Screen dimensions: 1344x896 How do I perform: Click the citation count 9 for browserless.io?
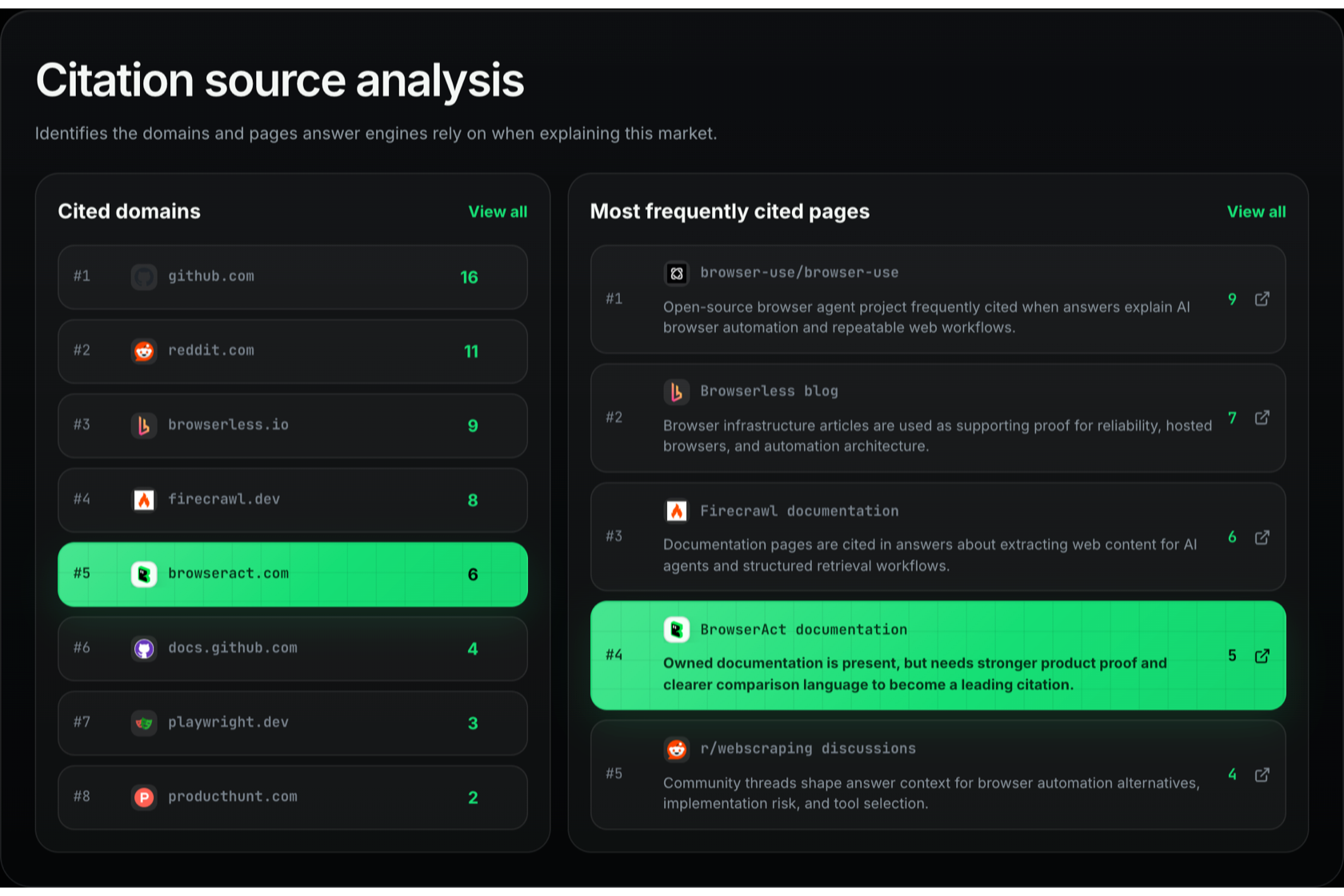point(473,426)
